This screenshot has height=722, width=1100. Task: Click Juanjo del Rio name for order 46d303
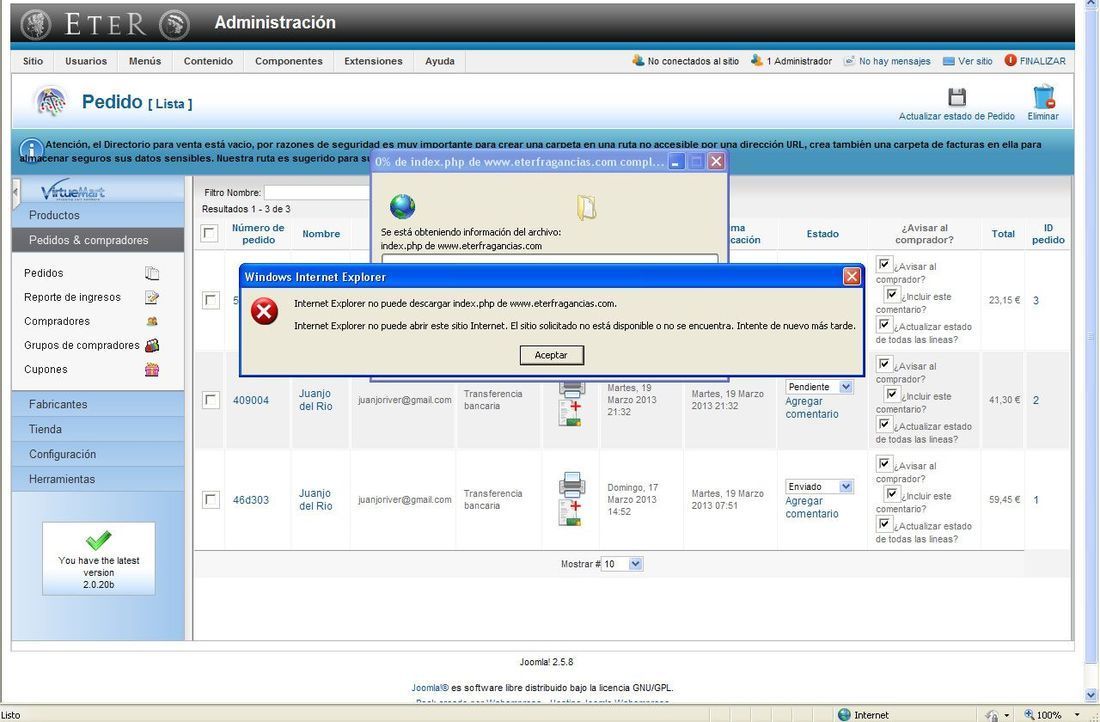pyautogui.click(x=316, y=500)
